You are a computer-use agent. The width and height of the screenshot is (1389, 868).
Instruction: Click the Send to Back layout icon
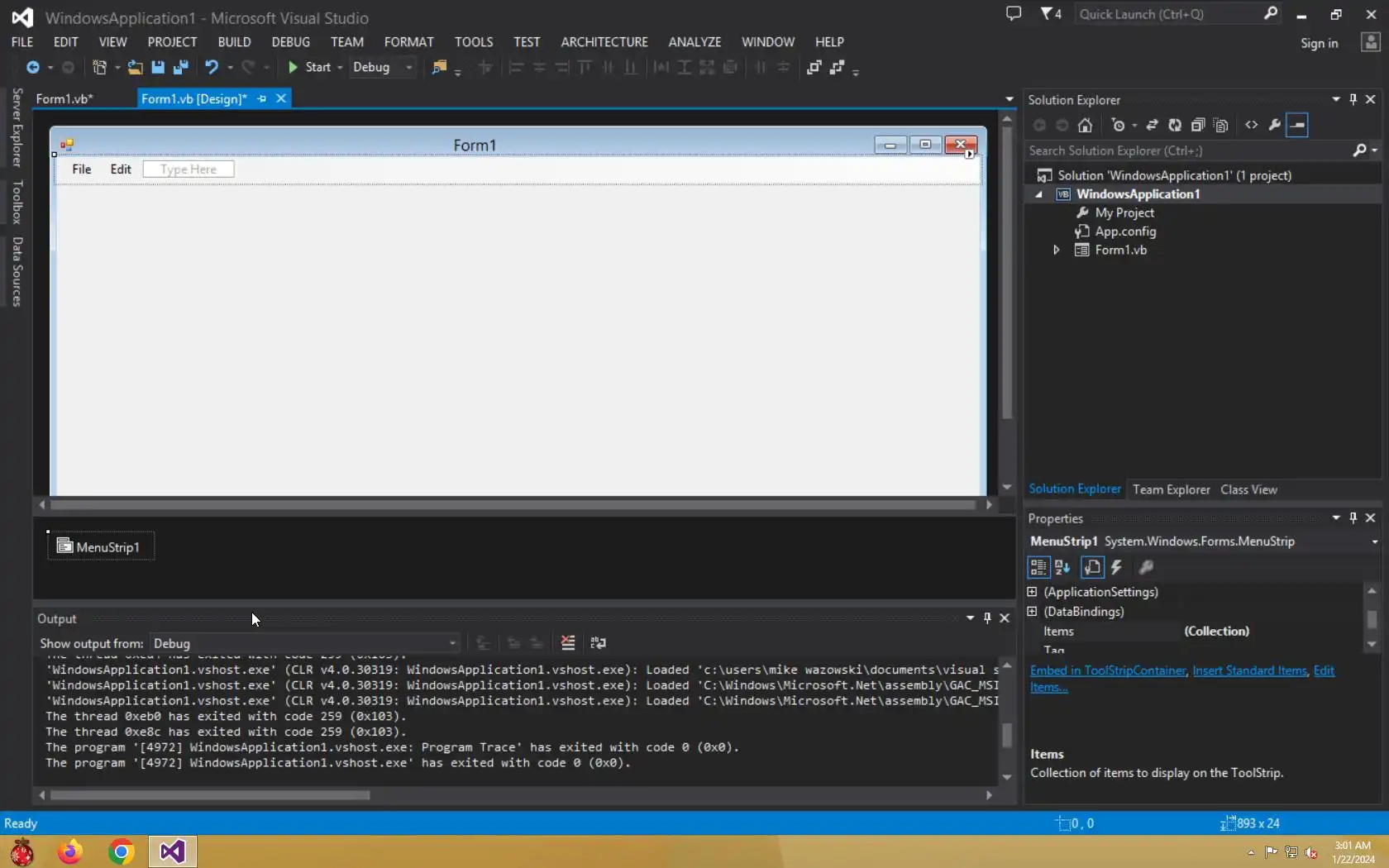pos(838,68)
